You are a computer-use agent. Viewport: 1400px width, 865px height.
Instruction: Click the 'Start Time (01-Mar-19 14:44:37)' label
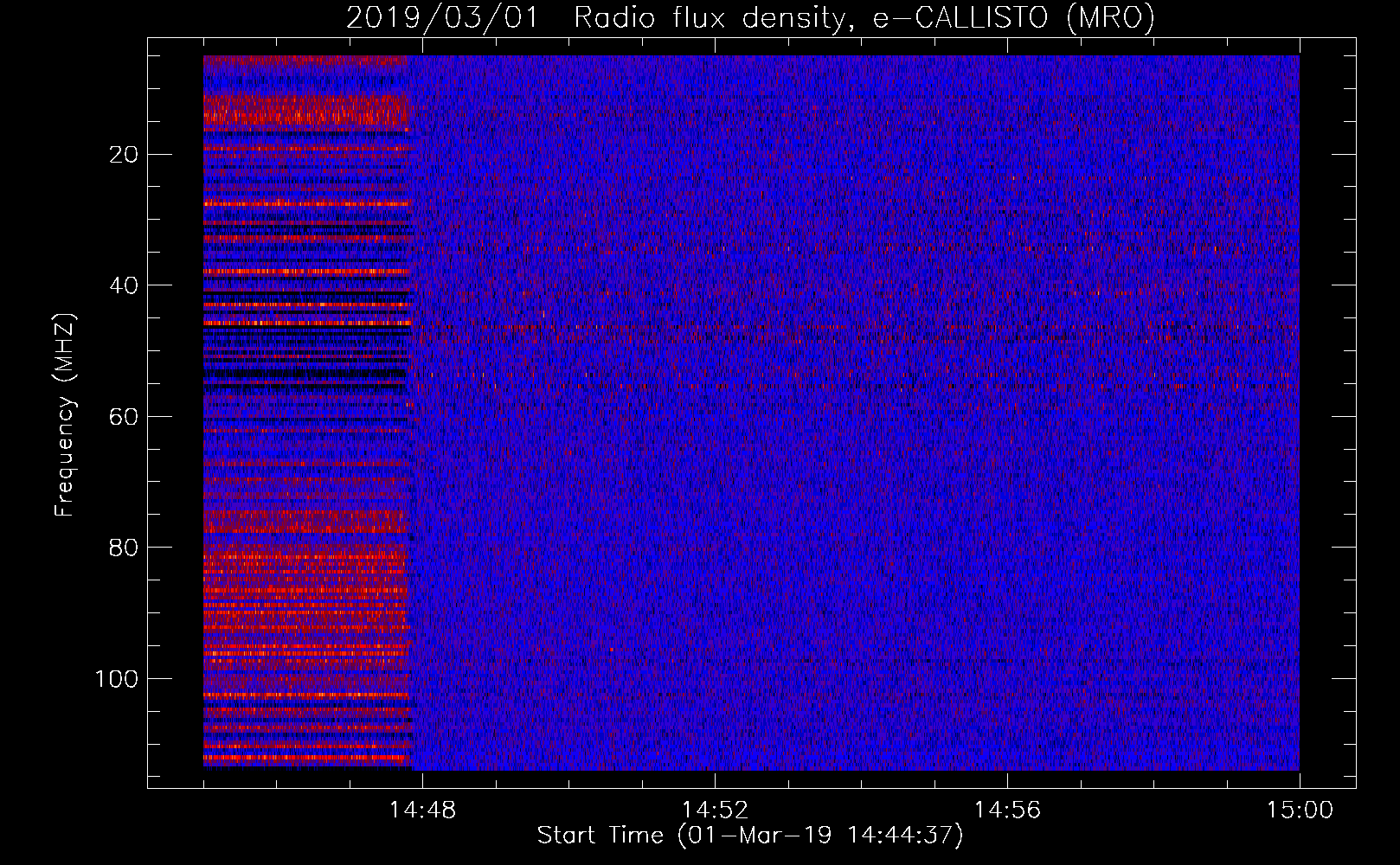pos(750,836)
